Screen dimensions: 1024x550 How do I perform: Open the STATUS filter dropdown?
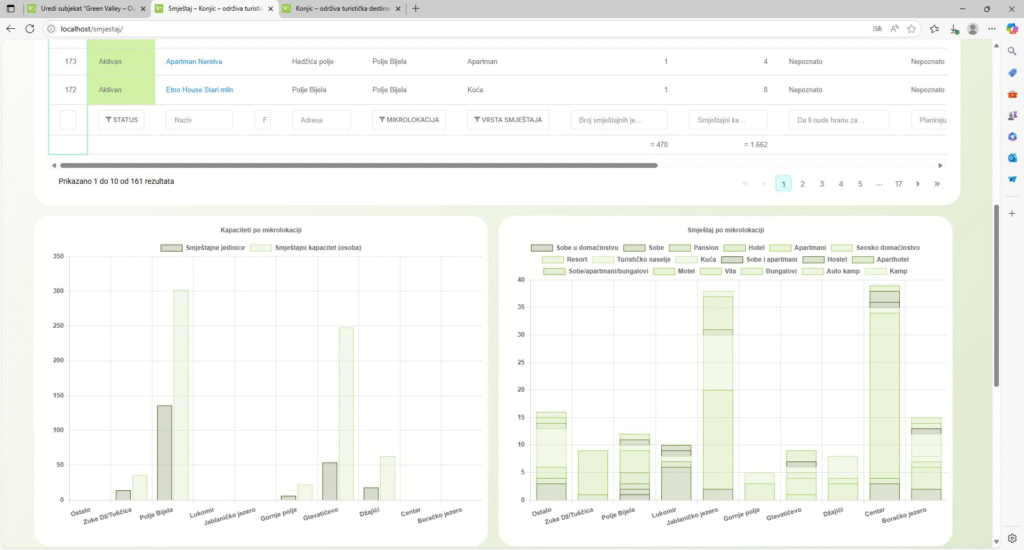[121, 120]
